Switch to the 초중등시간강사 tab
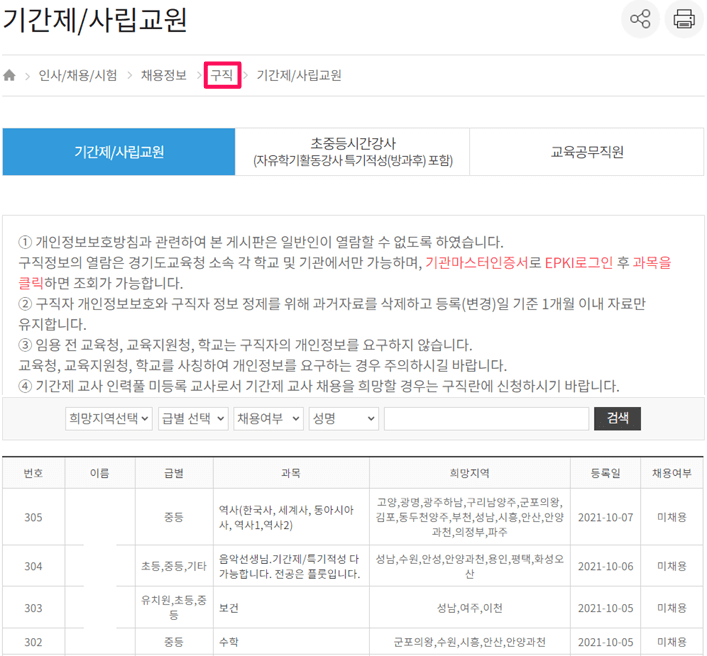The width and height of the screenshot is (707, 656). pos(353,152)
